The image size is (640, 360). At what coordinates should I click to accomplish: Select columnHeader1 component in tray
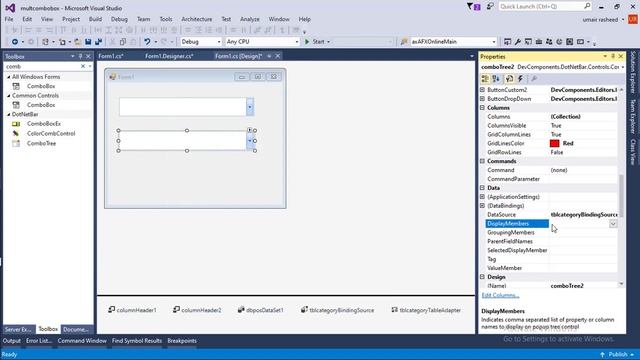(x=132, y=310)
